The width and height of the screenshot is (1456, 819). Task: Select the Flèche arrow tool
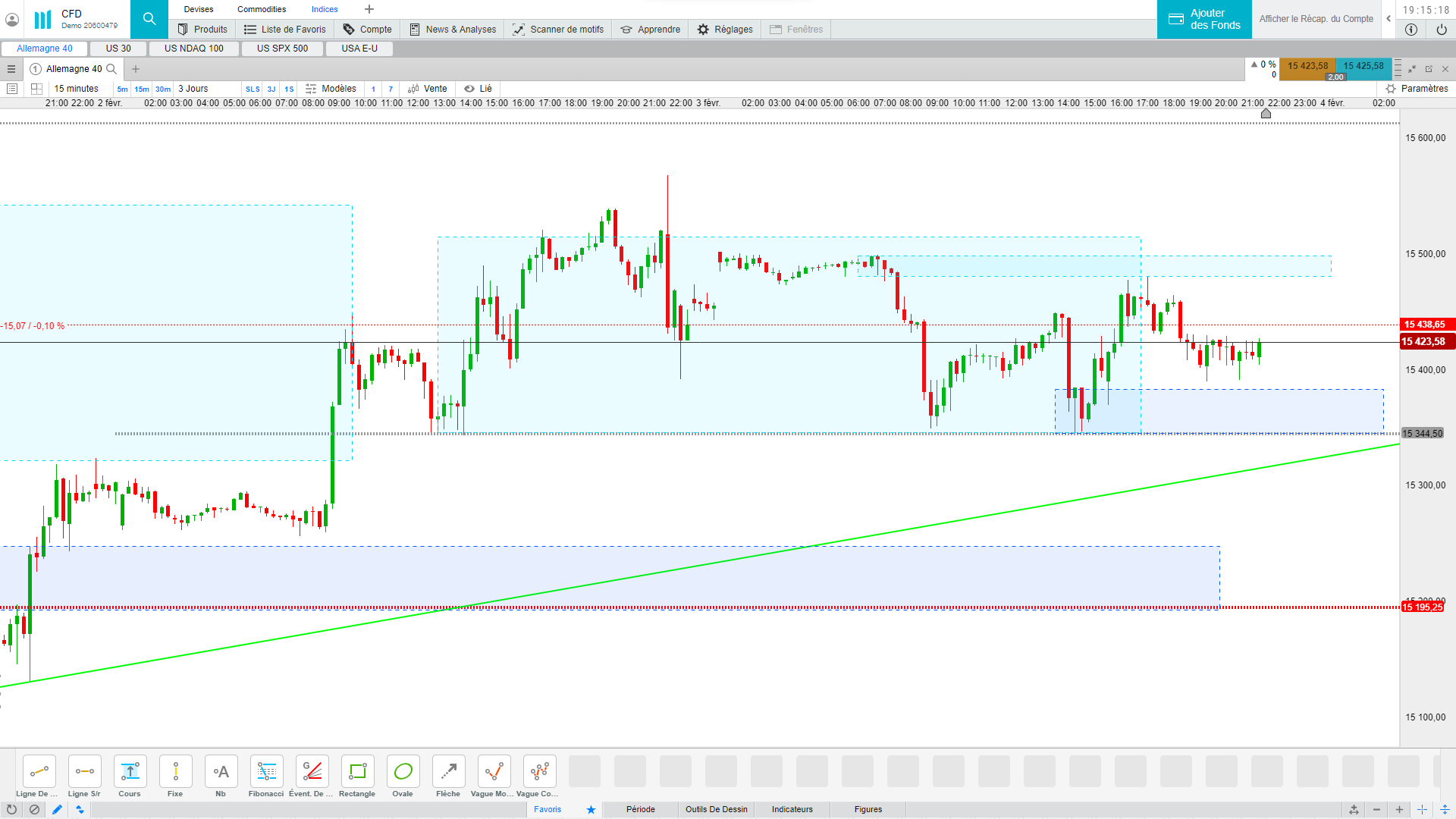[x=448, y=772]
